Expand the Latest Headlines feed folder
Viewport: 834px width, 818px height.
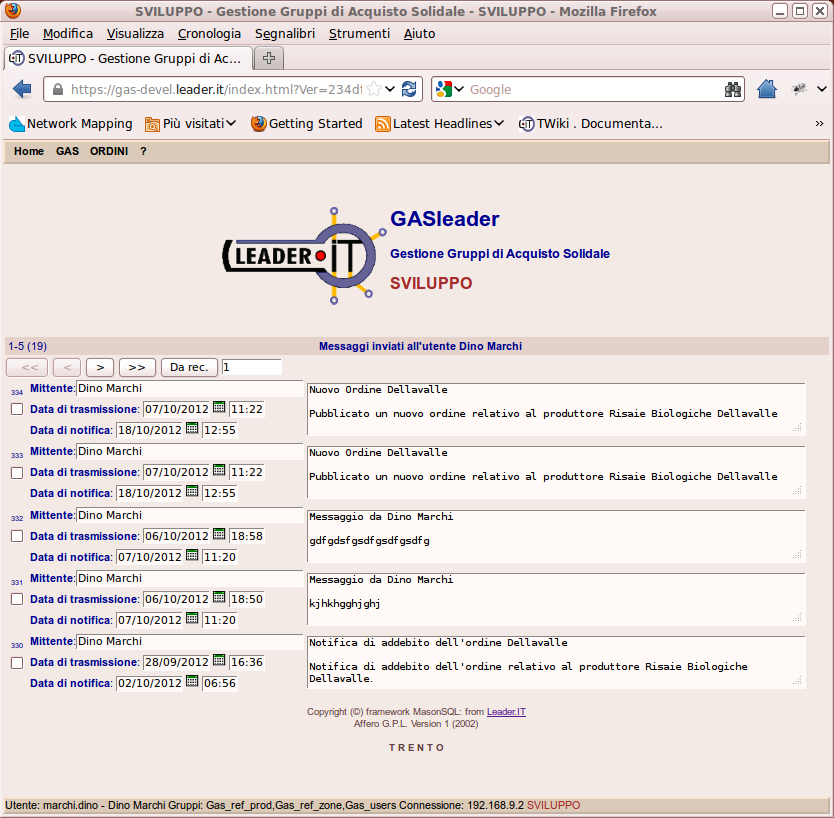click(x=439, y=124)
